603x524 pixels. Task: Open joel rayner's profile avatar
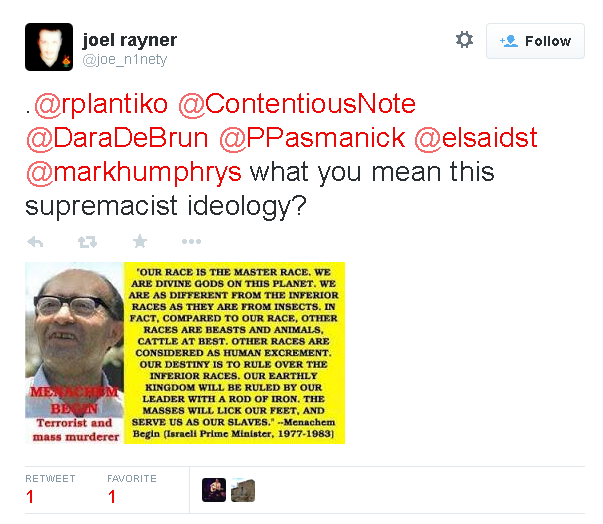coord(49,47)
